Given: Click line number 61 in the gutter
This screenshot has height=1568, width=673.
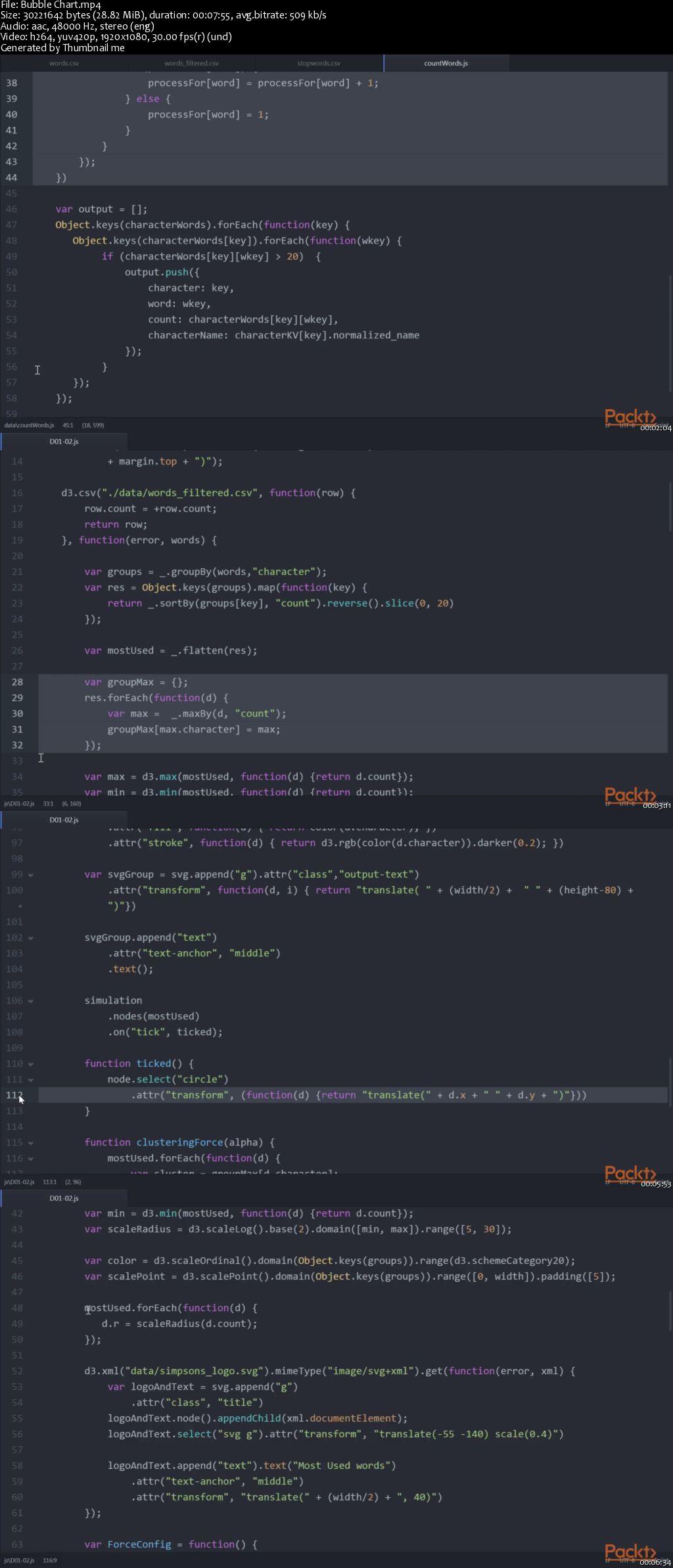Looking at the screenshot, I should click(x=17, y=1513).
